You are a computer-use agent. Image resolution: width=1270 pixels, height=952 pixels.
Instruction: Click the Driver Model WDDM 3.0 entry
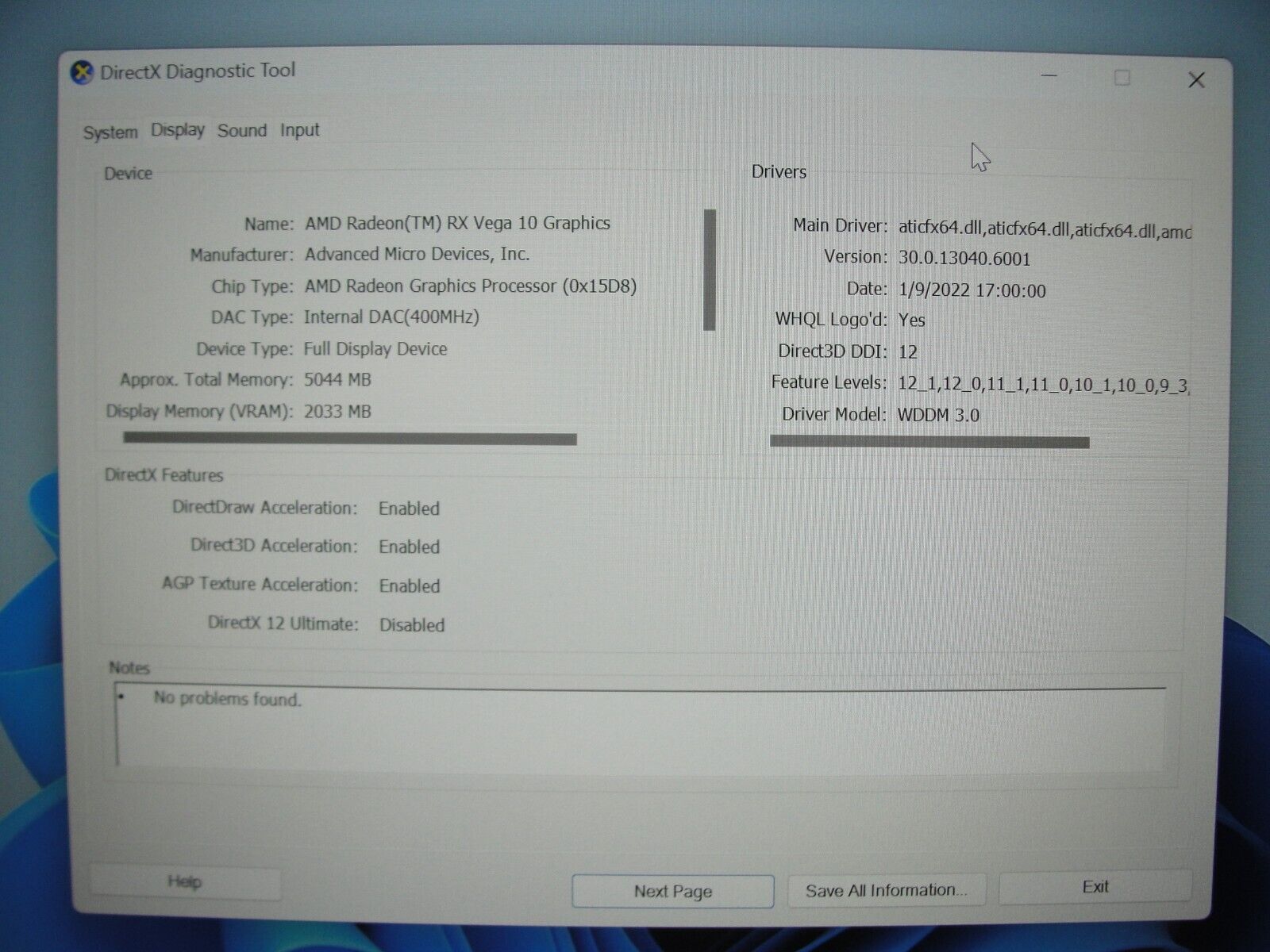tap(941, 413)
